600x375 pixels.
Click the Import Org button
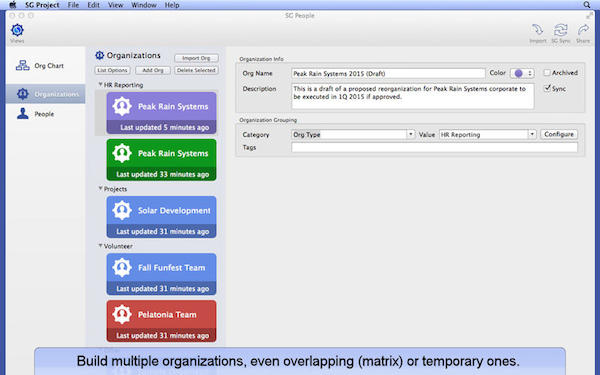(x=196, y=58)
